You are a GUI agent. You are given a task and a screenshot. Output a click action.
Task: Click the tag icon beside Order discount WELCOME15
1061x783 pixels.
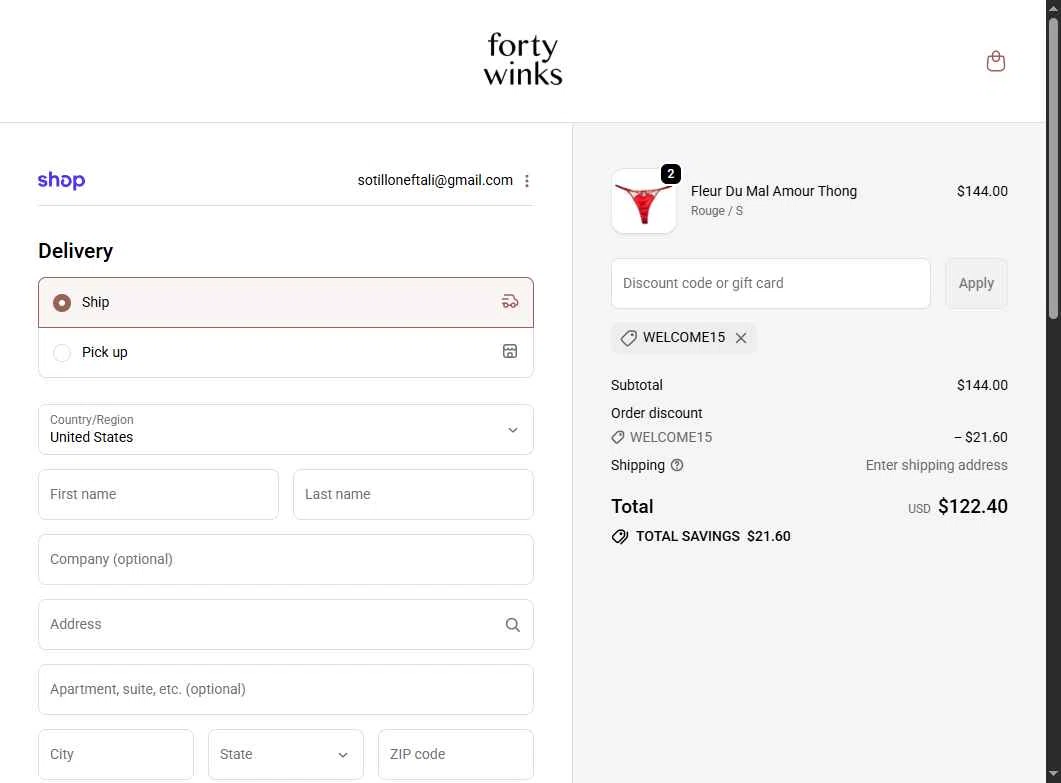coord(618,437)
